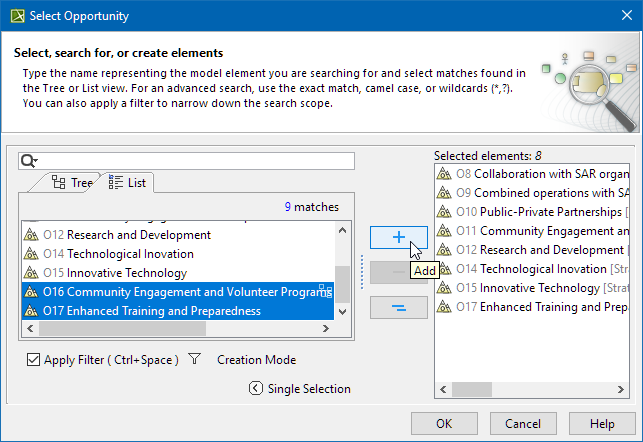Toggle the Apply Filter checkbox
Viewport: 643px width, 442px height.
pyautogui.click(x=32, y=360)
